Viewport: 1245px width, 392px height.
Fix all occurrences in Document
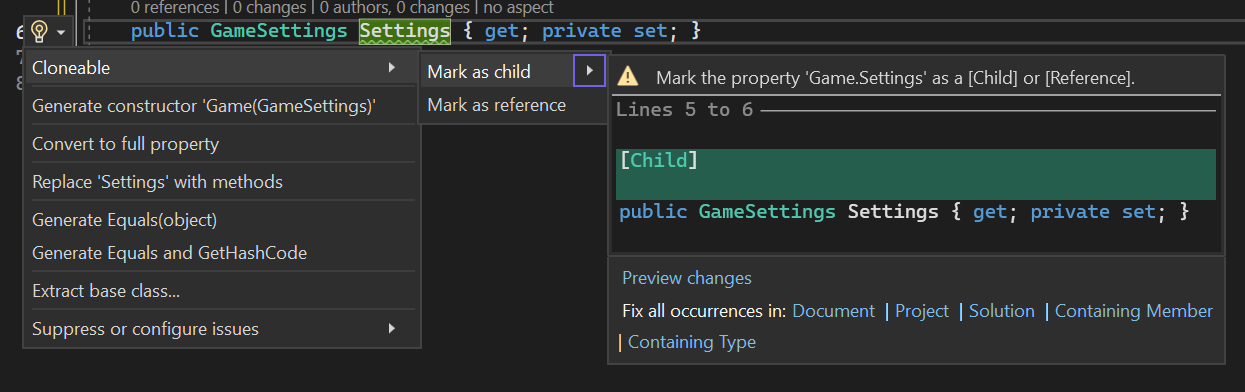click(833, 311)
